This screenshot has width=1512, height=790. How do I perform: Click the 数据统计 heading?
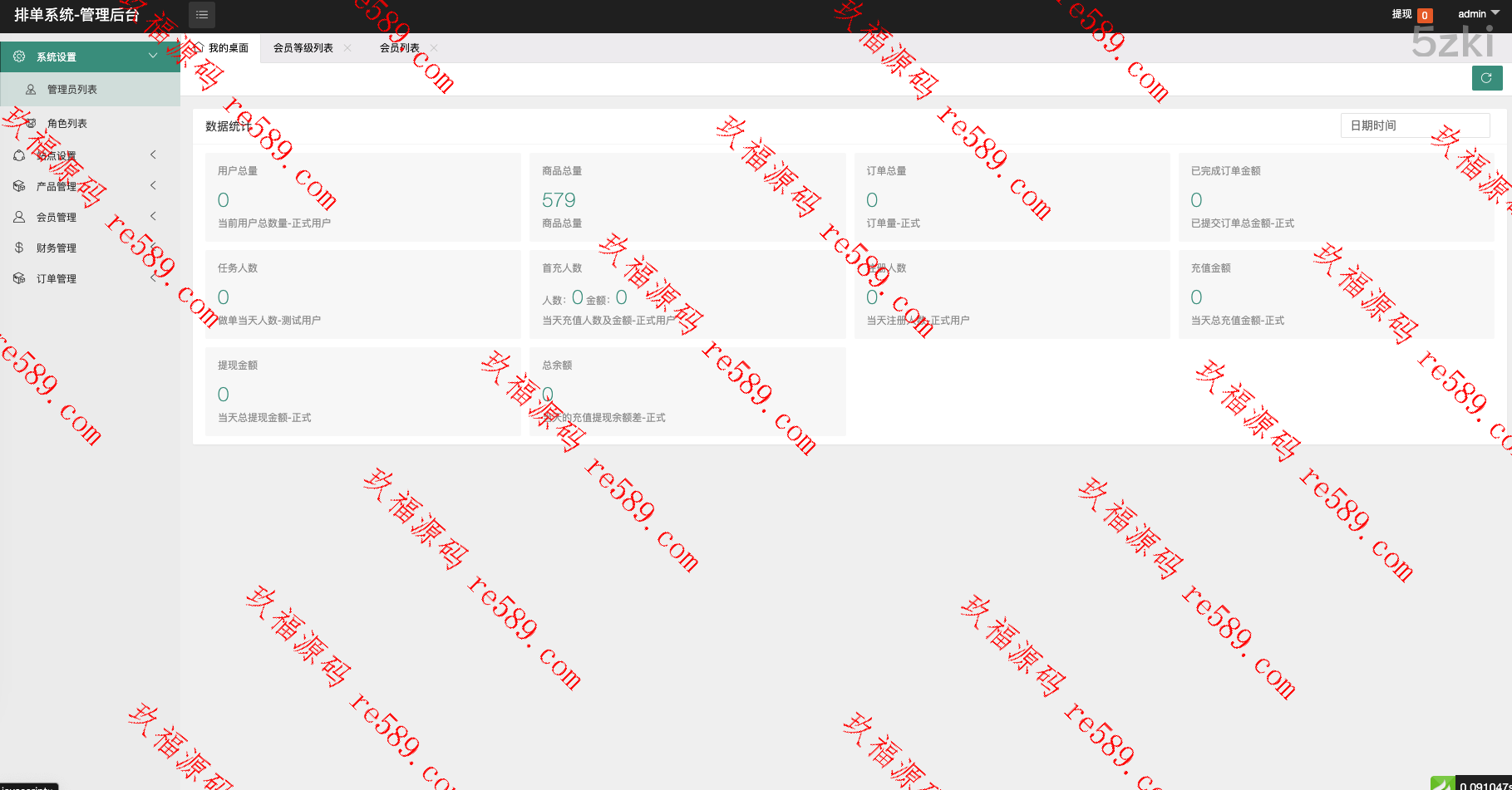click(x=229, y=126)
